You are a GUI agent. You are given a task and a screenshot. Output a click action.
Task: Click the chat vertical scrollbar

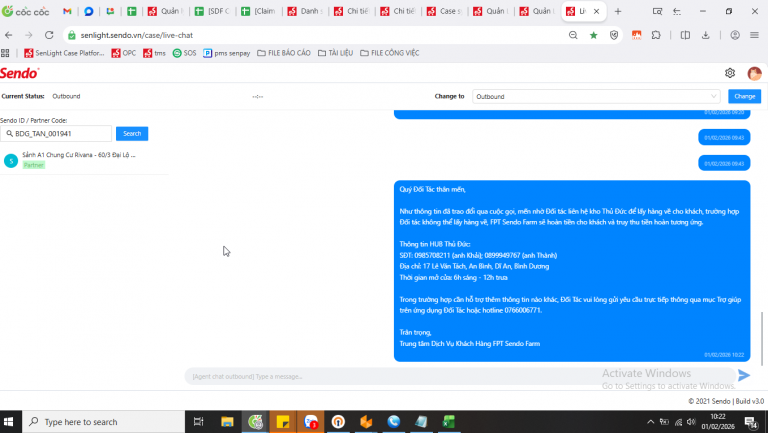(x=762, y=338)
